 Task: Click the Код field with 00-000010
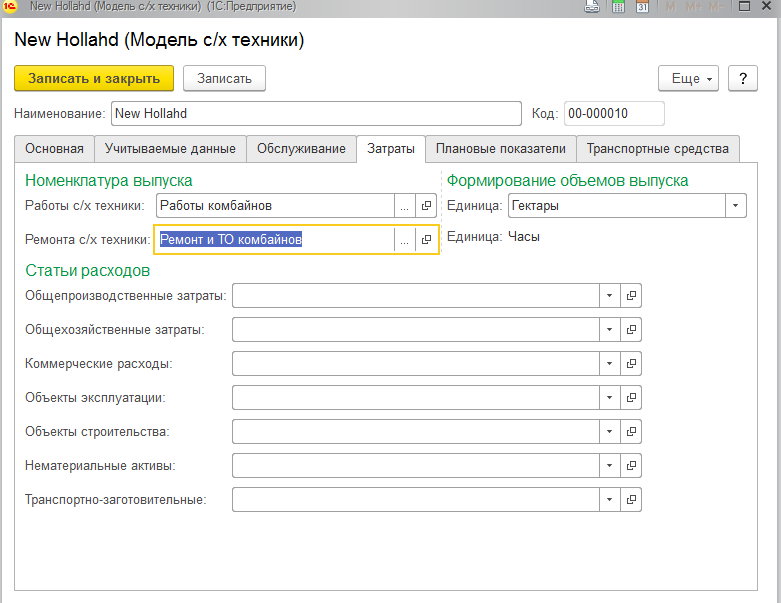(614, 114)
